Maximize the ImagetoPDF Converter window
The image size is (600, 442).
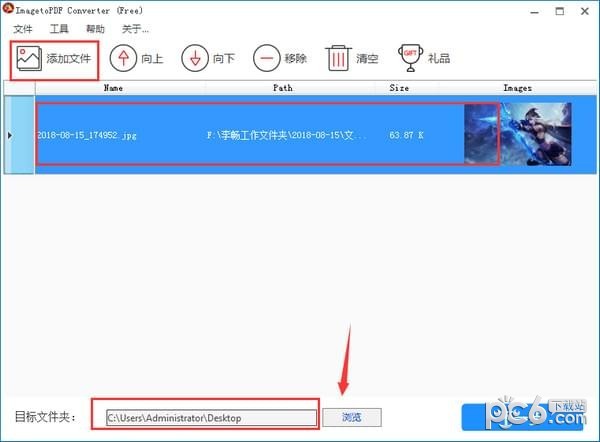pyautogui.click(x=560, y=11)
